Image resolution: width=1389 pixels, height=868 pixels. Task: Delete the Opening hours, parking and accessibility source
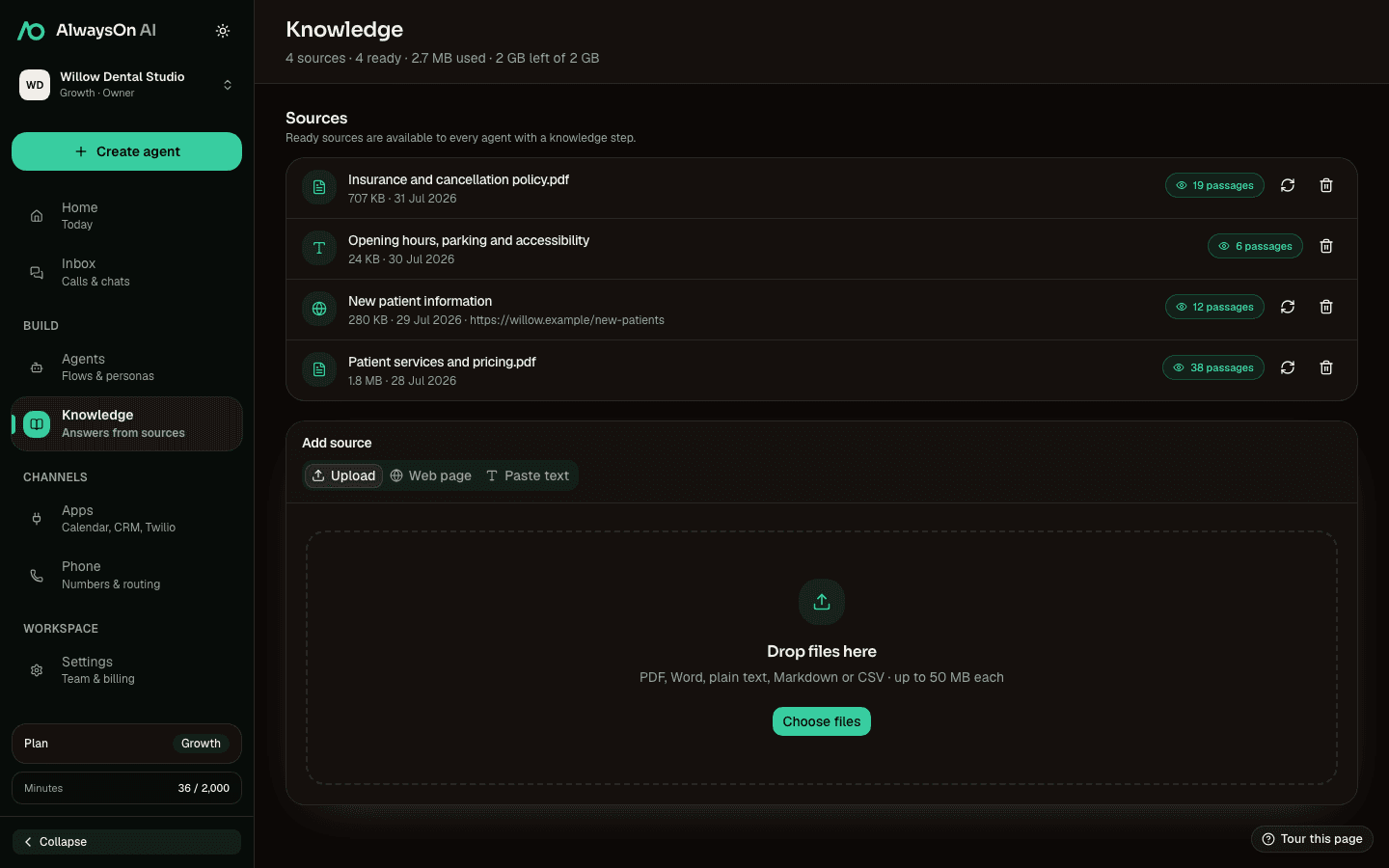pyautogui.click(x=1326, y=246)
